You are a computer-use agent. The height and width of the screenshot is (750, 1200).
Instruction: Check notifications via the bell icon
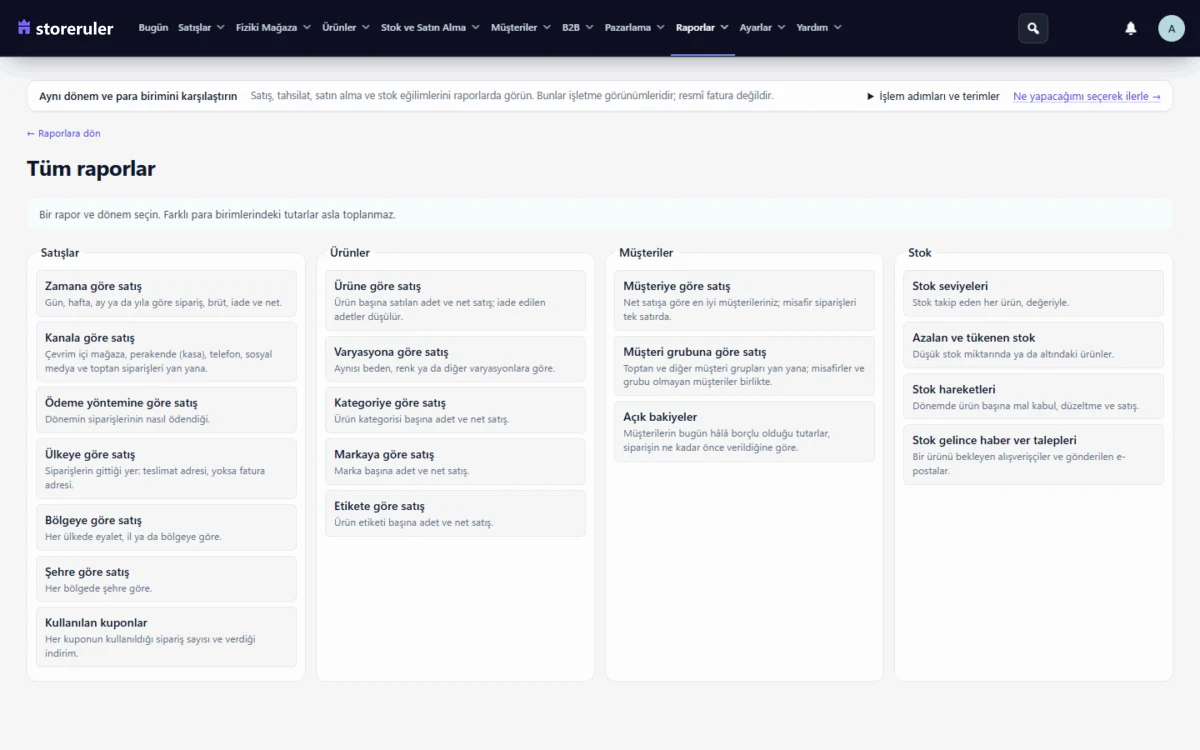pyautogui.click(x=1131, y=28)
